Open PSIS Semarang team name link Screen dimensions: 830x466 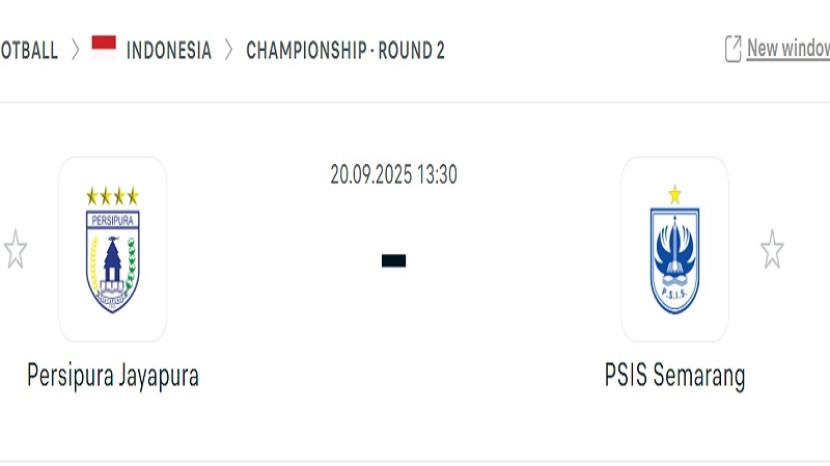coord(675,376)
